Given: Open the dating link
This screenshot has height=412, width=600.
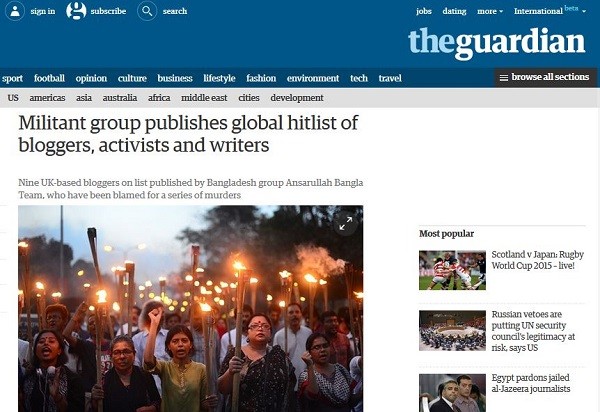Looking at the screenshot, I should point(454,11).
